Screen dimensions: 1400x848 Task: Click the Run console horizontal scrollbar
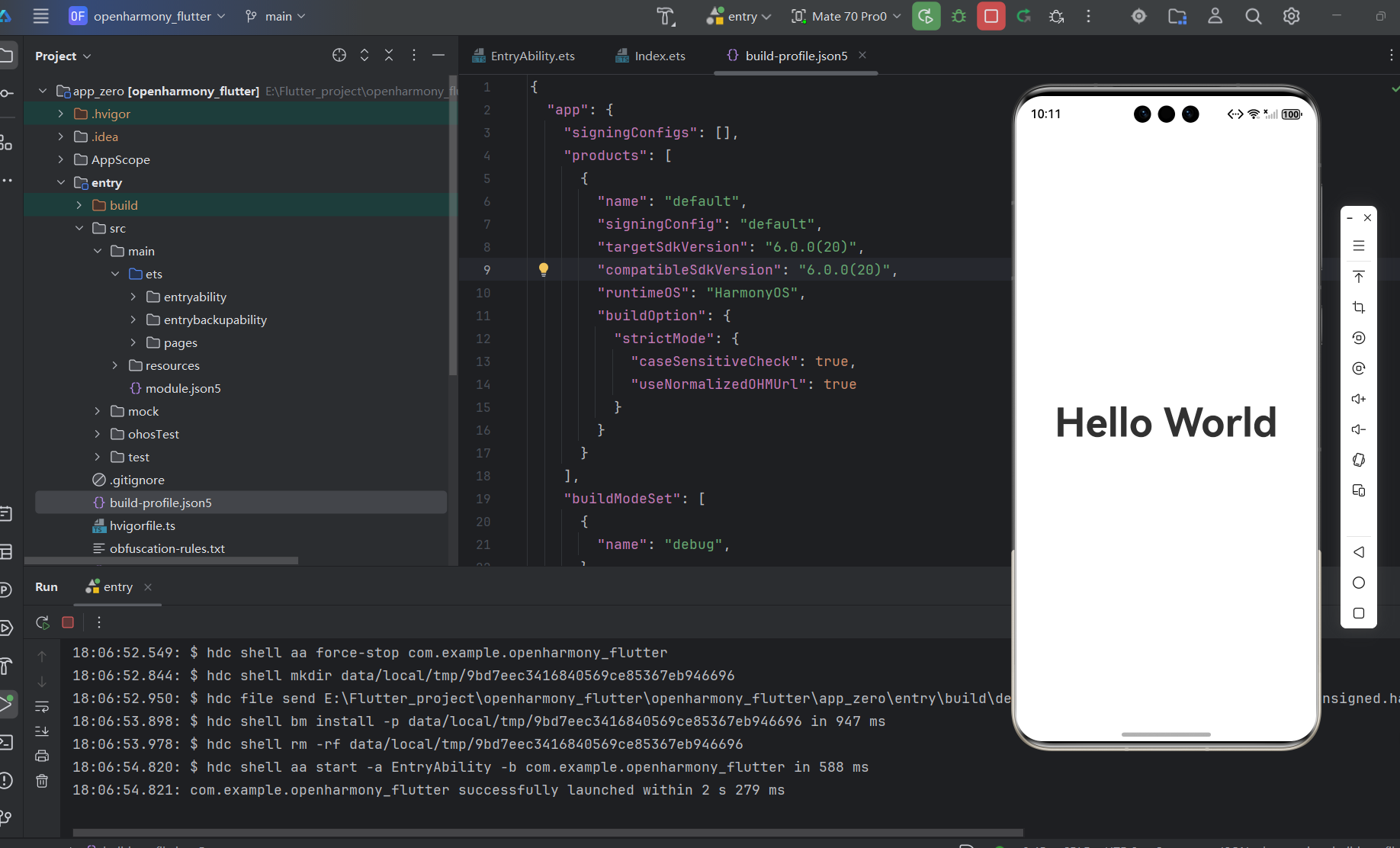[547, 833]
